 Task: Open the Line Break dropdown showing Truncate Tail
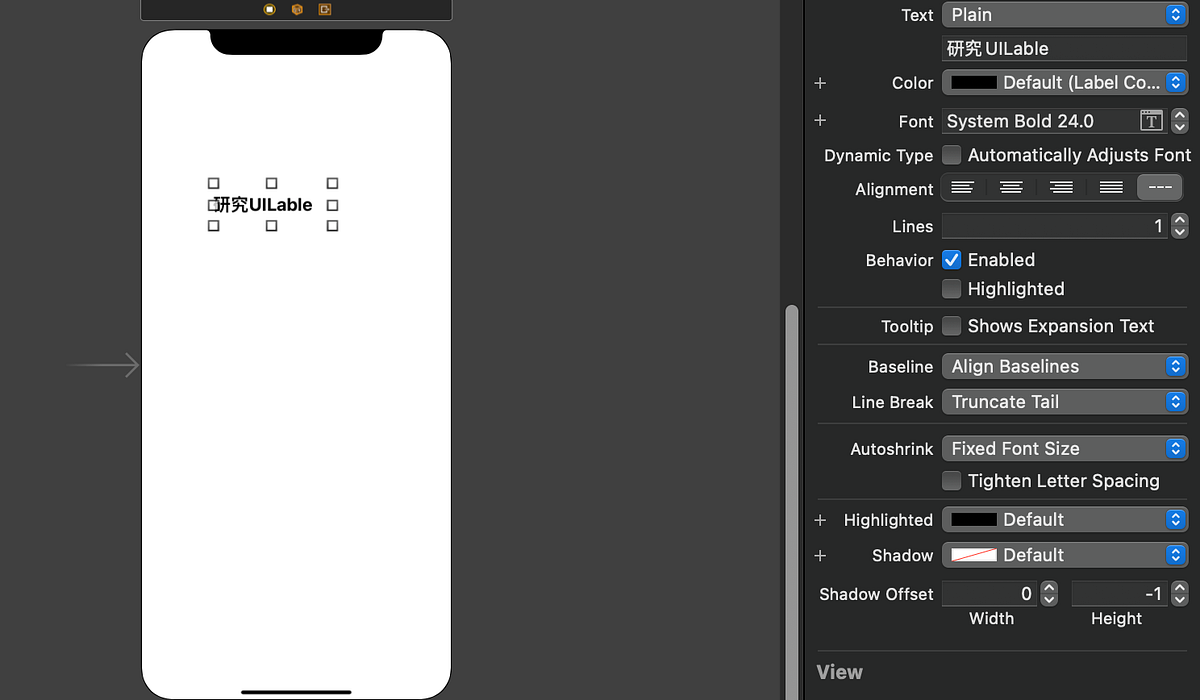point(1063,401)
